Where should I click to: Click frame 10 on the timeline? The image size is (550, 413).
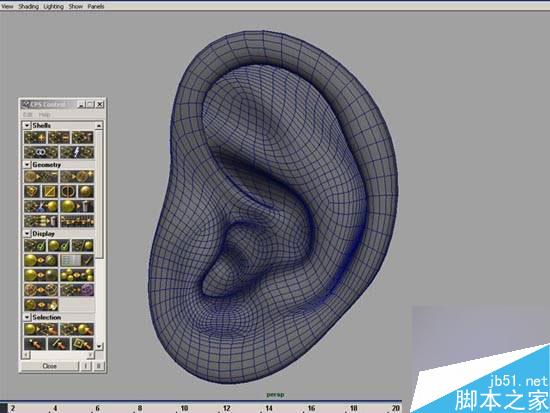coord(185,408)
